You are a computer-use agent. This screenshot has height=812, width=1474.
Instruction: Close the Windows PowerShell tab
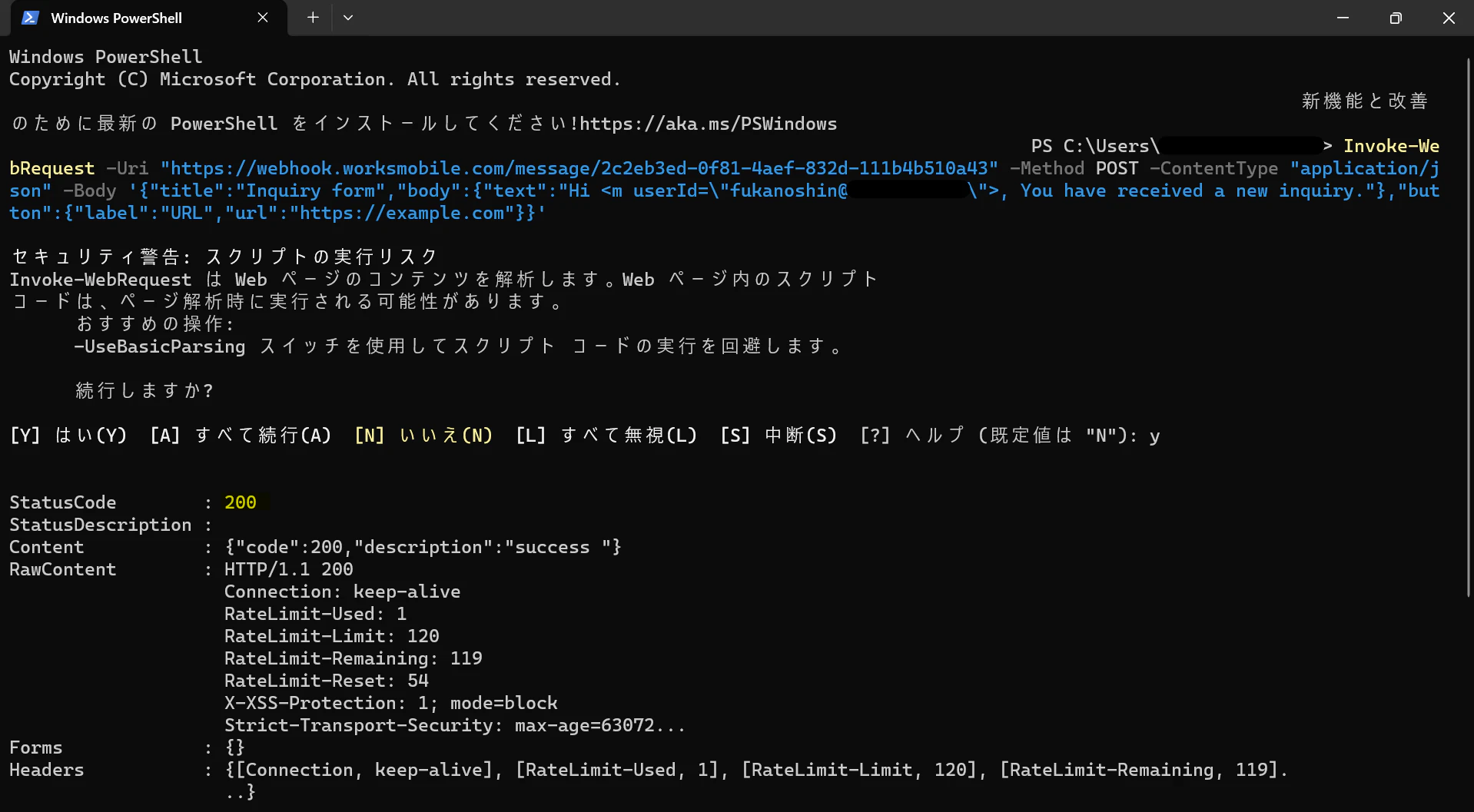click(x=263, y=18)
